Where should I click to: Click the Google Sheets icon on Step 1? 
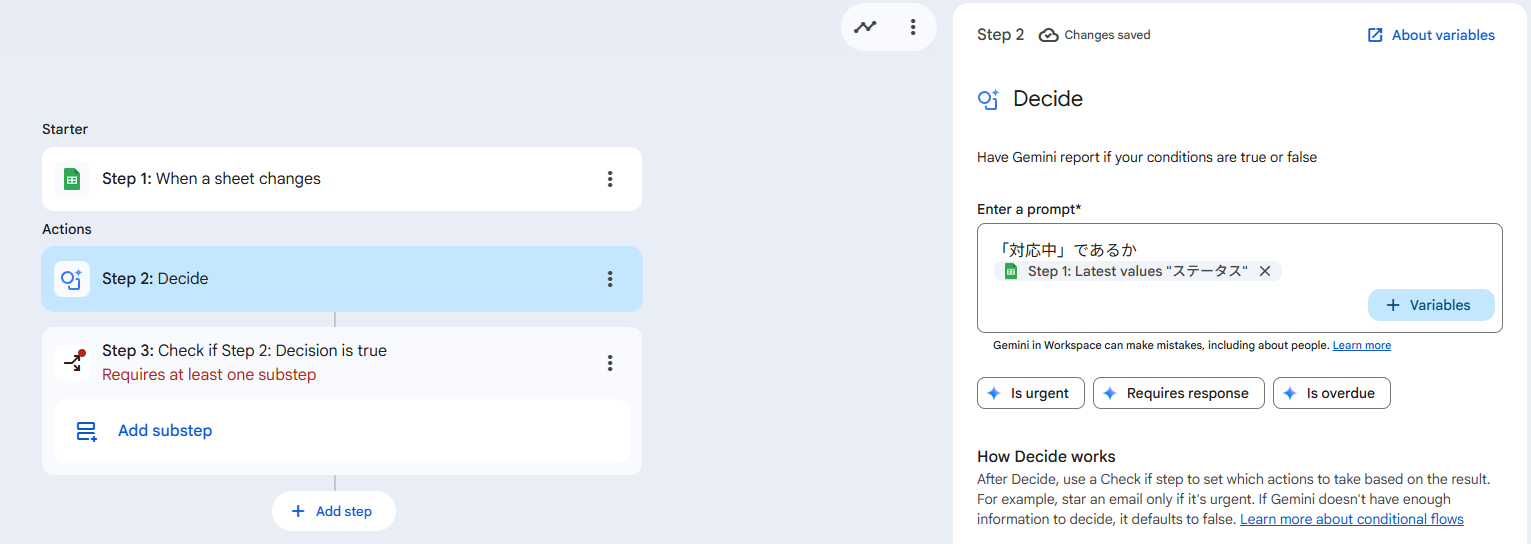tap(72, 179)
